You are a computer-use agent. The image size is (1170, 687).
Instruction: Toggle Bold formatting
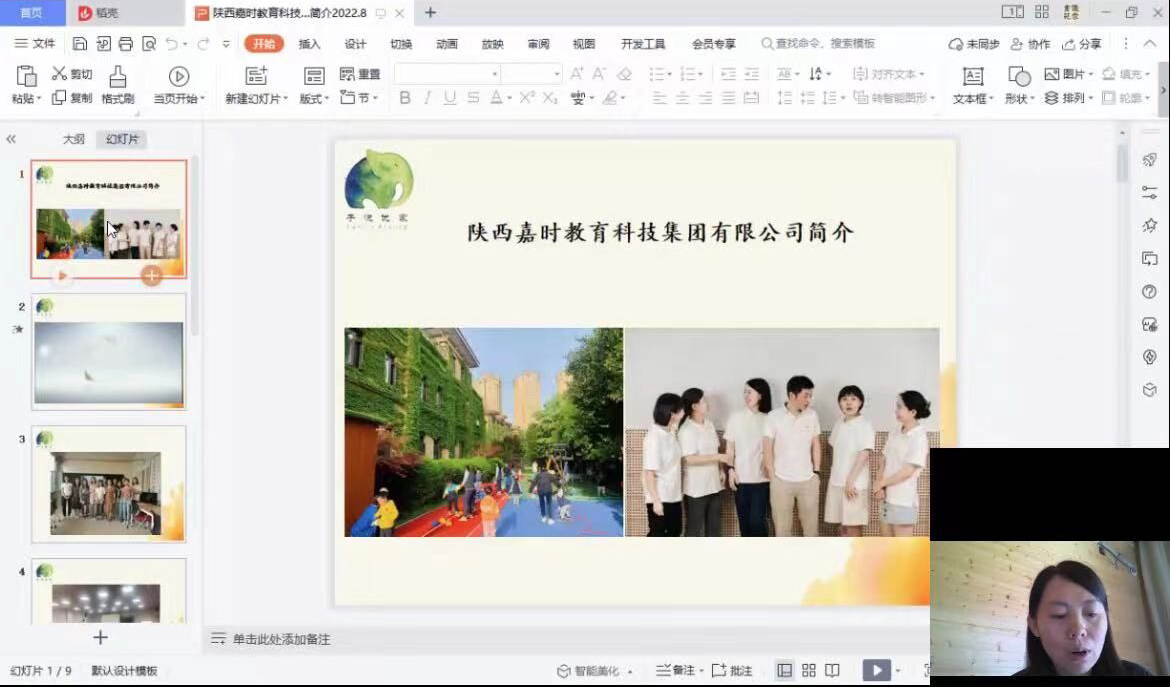pyautogui.click(x=405, y=98)
